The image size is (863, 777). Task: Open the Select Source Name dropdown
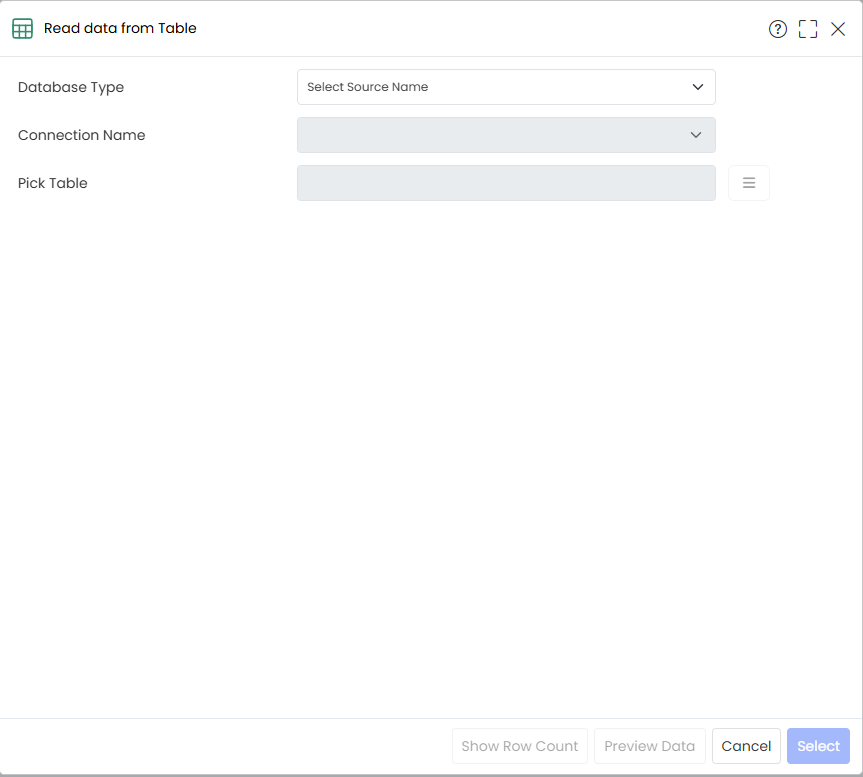(506, 87)
